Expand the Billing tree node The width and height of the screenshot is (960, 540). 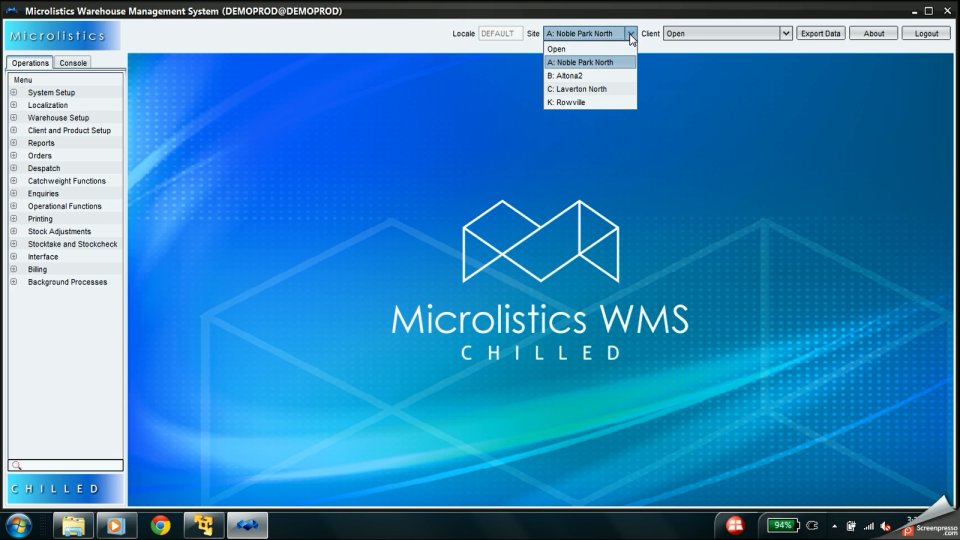coord(13,269)
